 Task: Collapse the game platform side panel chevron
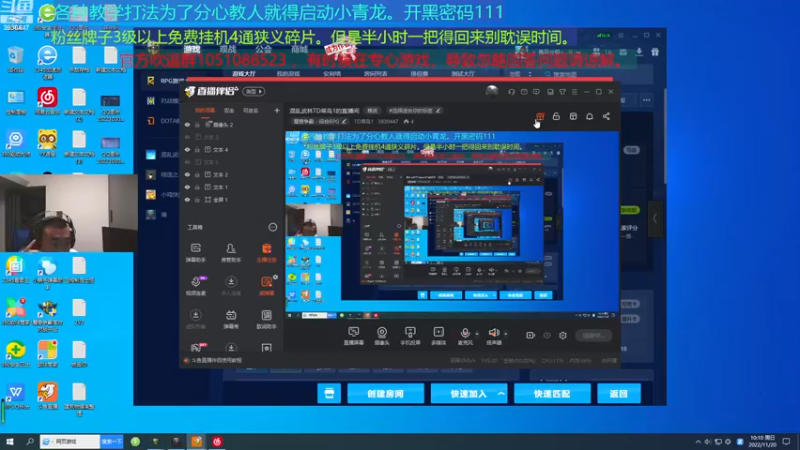pyautogui.click(x=655, y=219)
